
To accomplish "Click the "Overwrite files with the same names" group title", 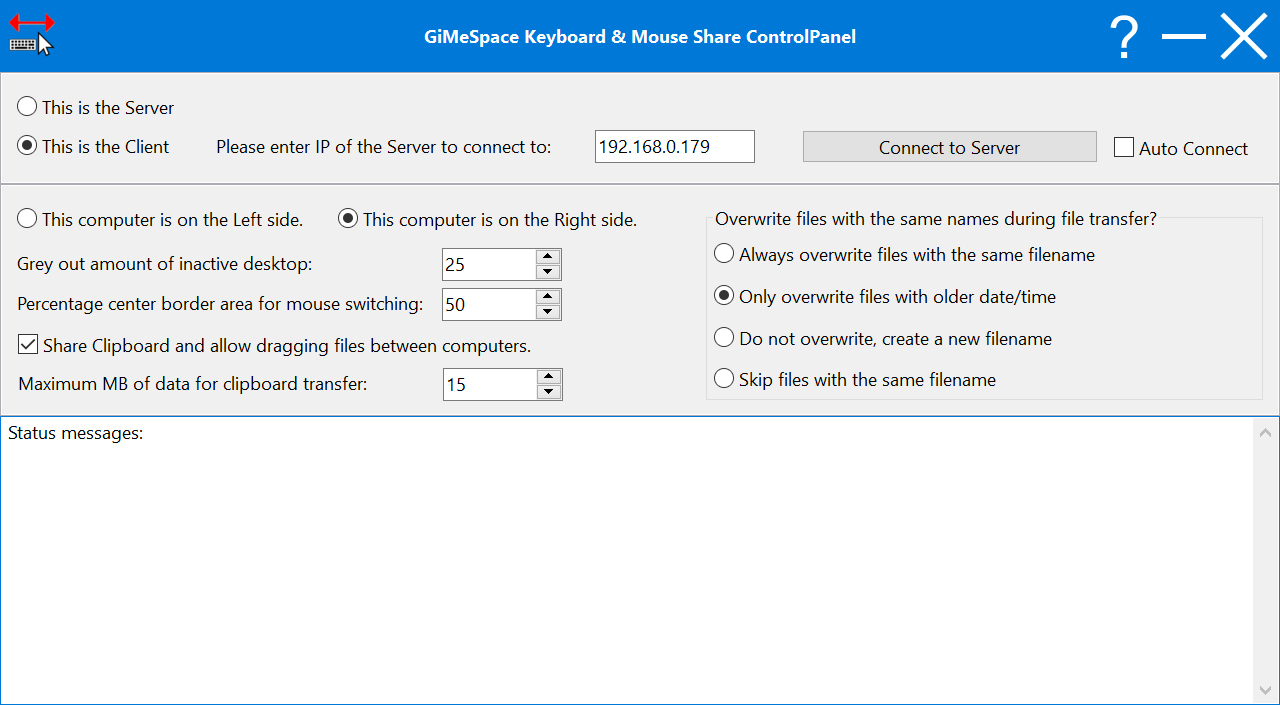I will (936, 219).
